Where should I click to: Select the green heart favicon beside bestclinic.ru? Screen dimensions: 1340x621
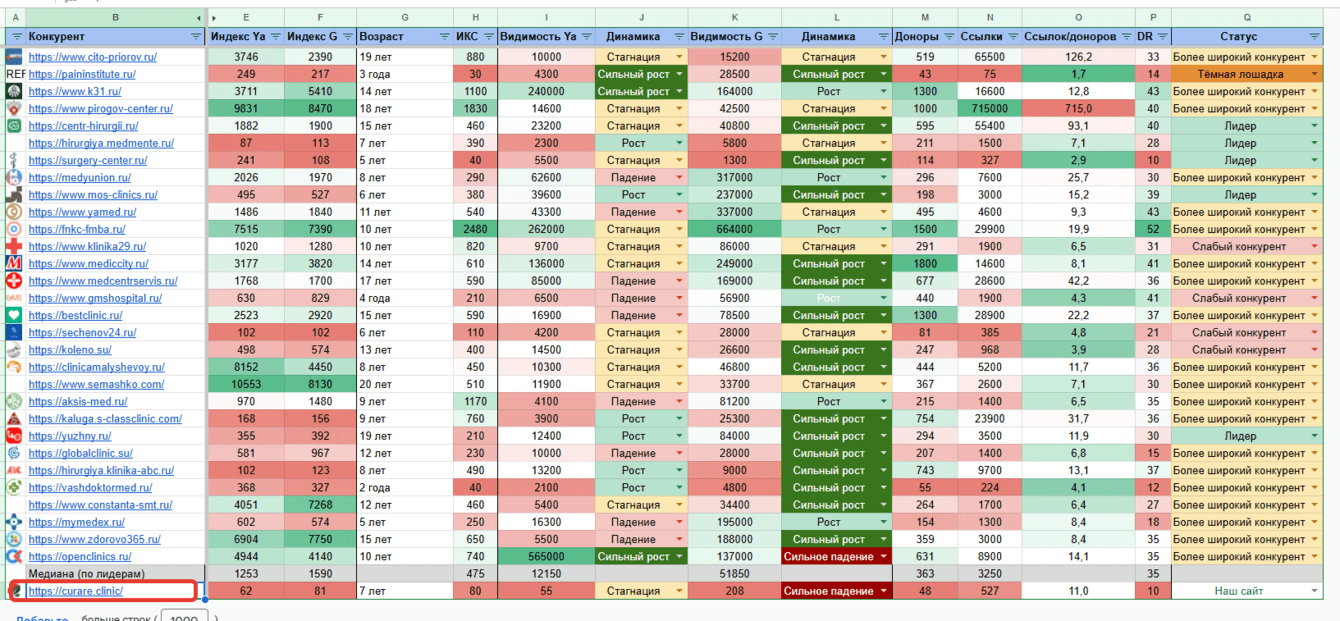point(15,315)
